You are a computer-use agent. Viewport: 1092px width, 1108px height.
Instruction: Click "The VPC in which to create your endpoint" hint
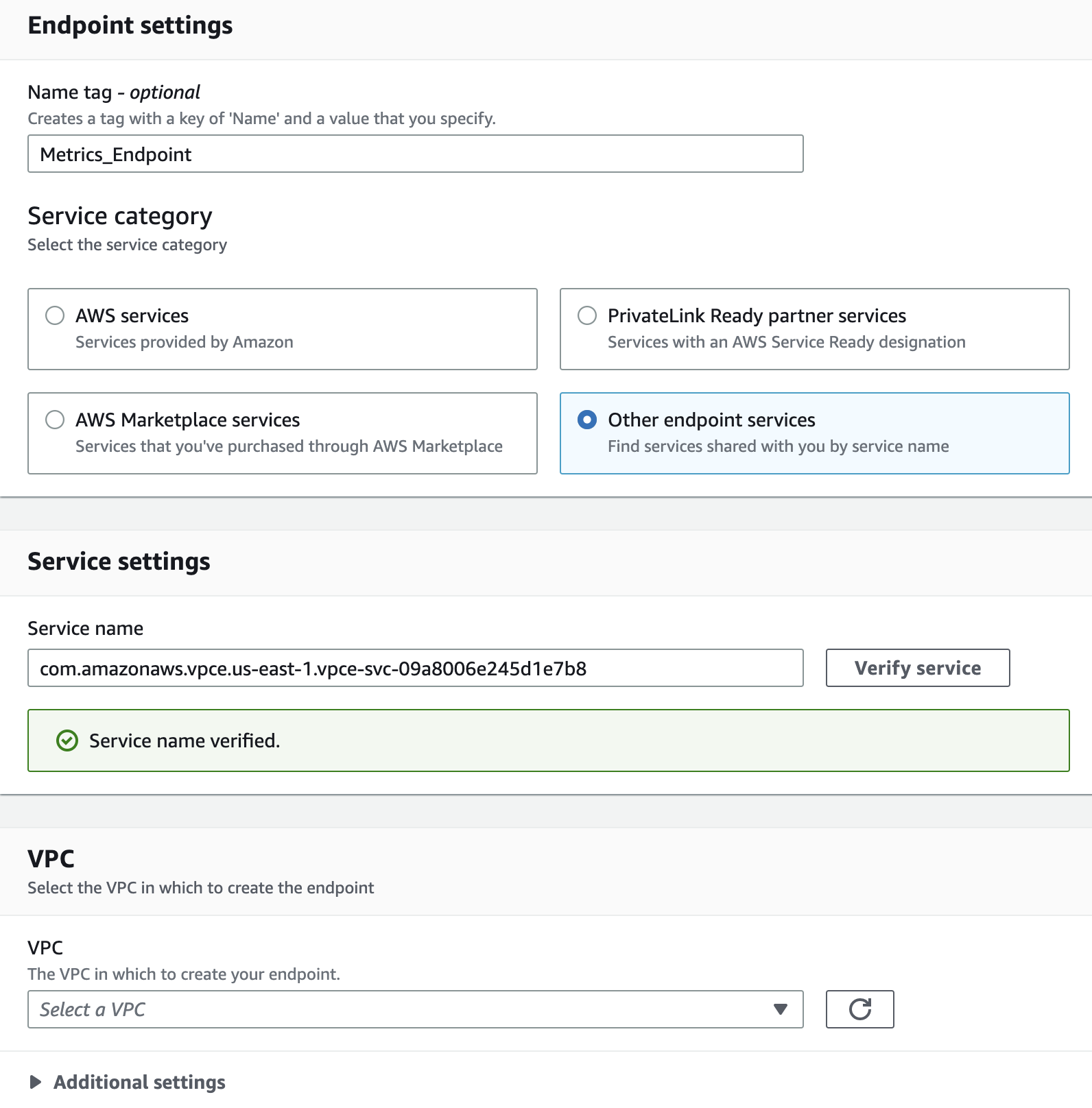pos(184,974)
